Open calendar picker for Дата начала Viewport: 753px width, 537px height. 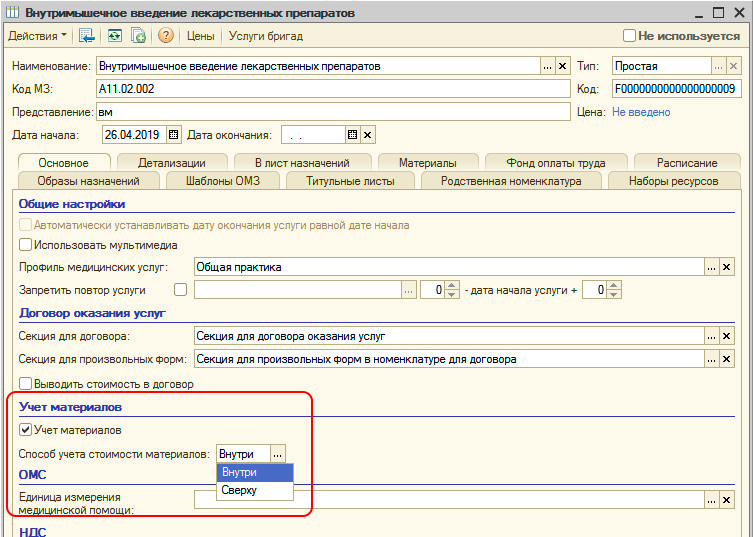pos(173,135)
